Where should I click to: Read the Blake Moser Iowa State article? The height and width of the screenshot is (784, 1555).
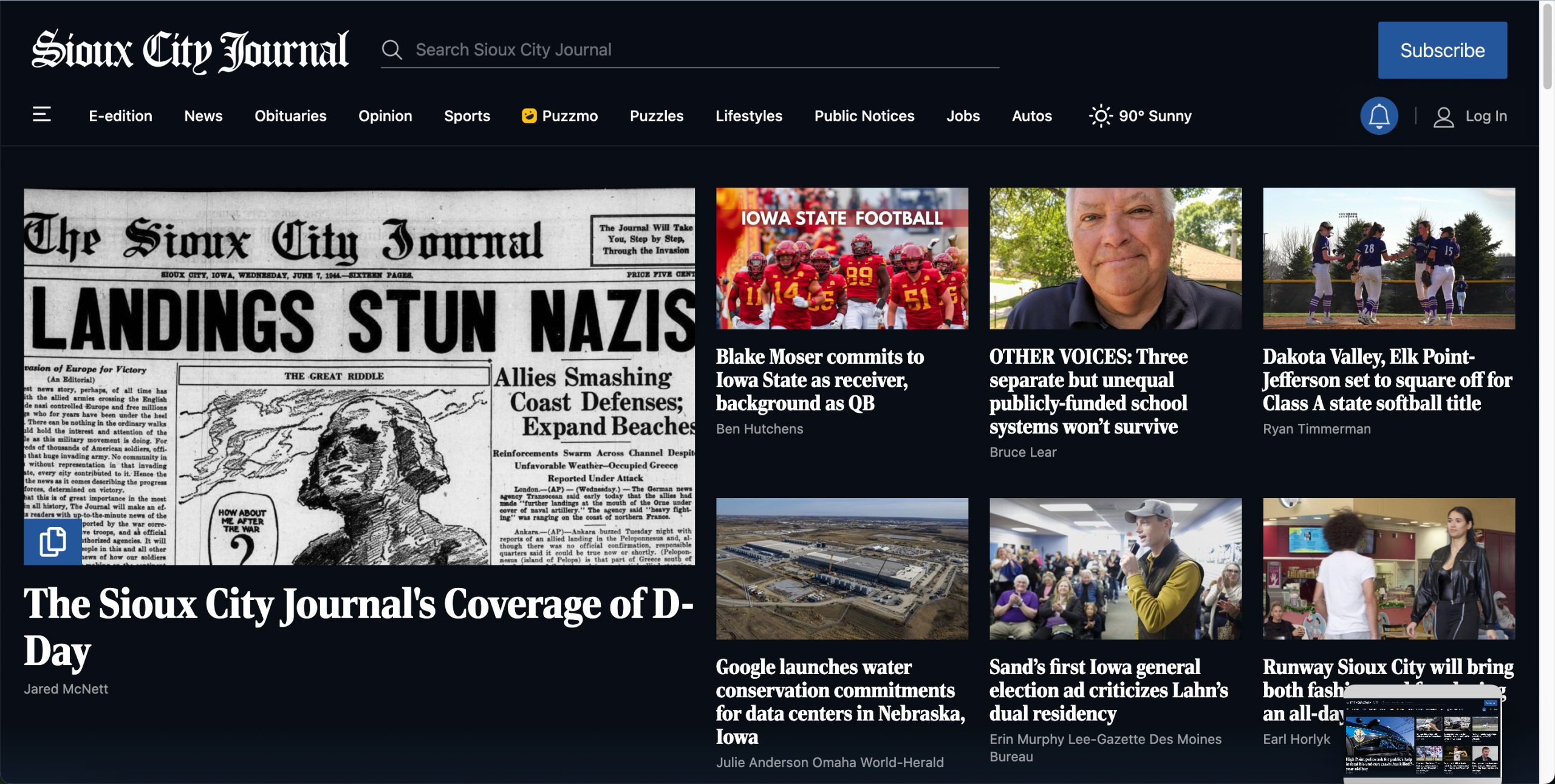tap(820, 380)
